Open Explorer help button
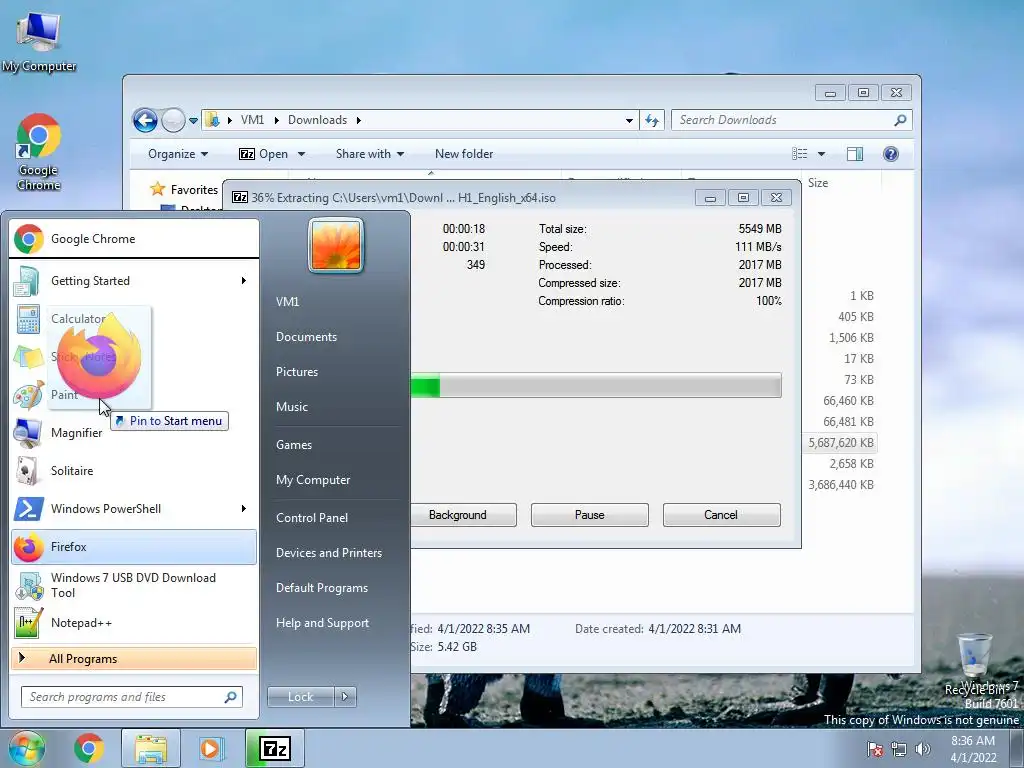1024x768 pixels. tap(891, 154)
